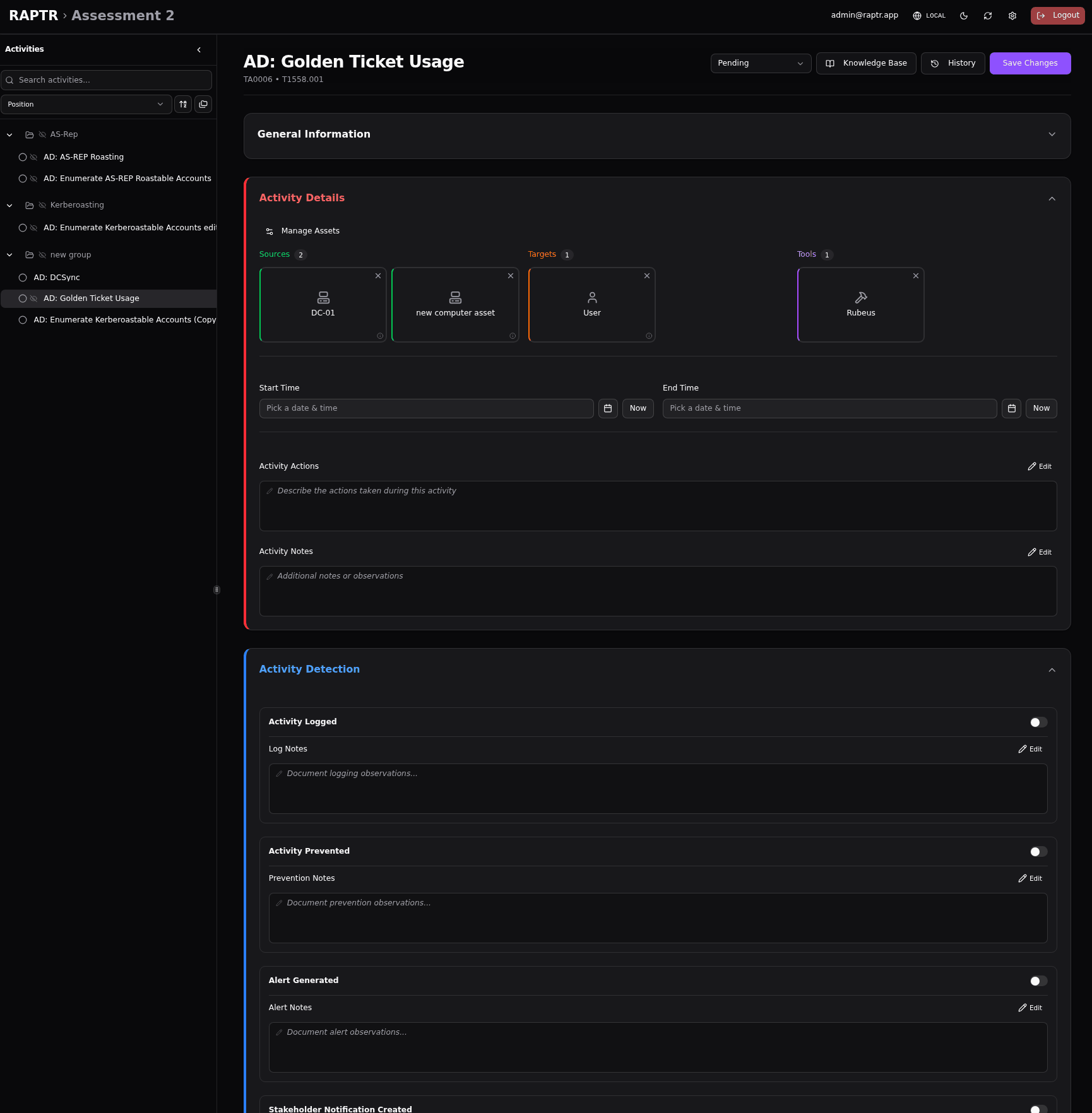
Task: Turn on Alert Generated switch
Action: click(1038, 981)
